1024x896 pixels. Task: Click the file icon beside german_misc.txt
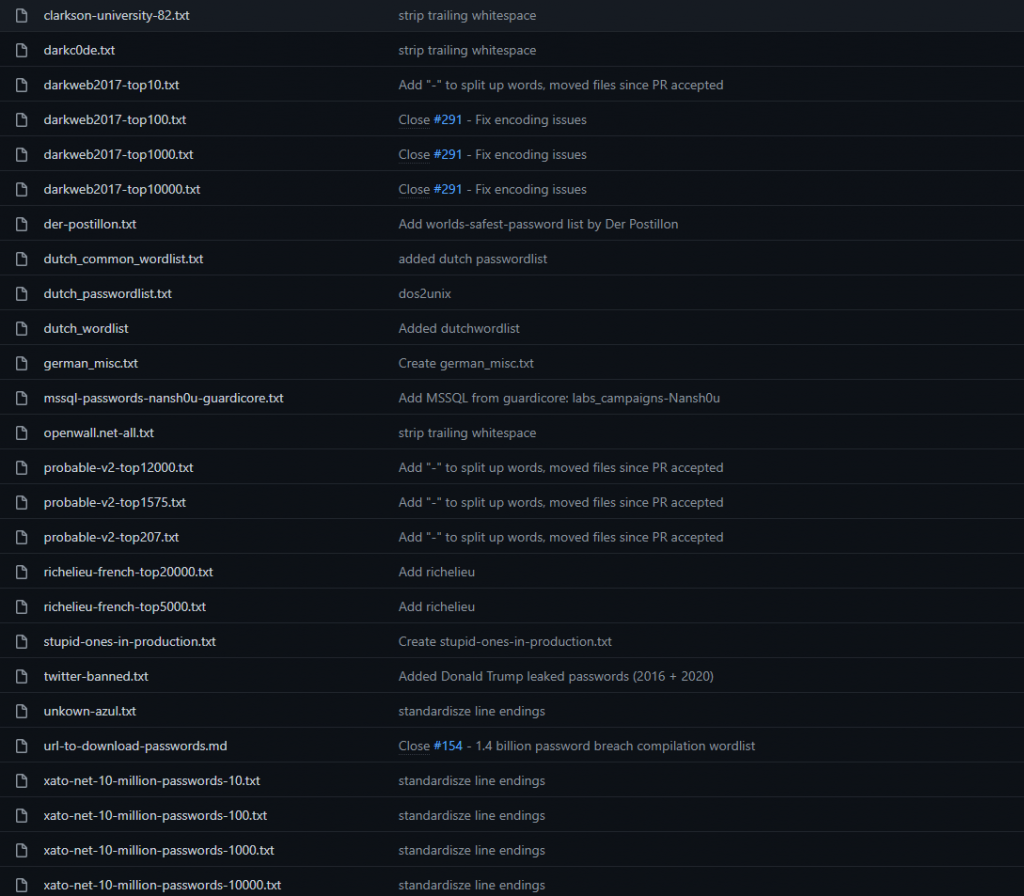[21, 363]
